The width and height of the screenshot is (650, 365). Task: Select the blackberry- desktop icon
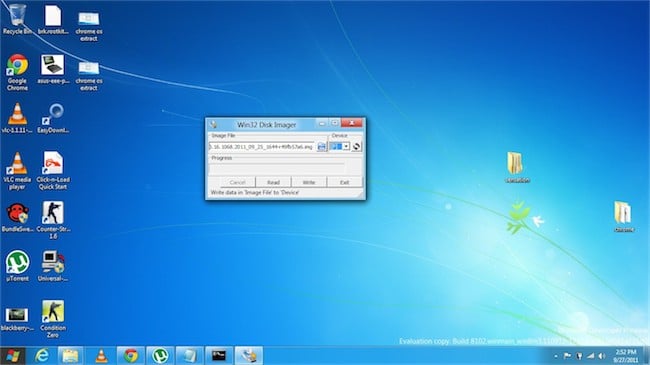[17, 319]
